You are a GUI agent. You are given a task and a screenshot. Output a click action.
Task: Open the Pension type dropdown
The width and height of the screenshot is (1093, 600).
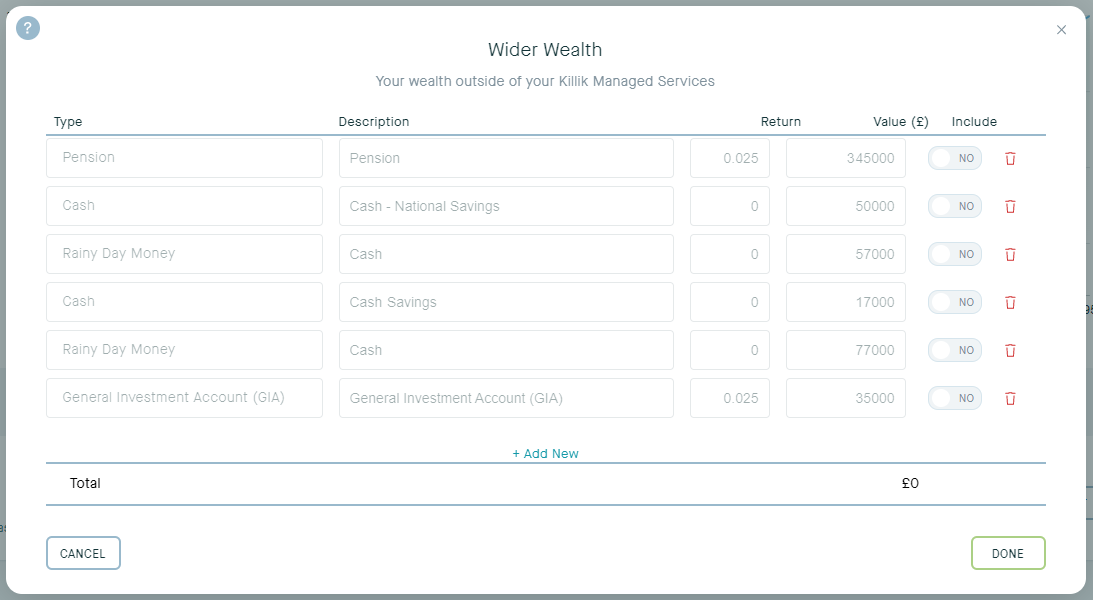[184, 158]
